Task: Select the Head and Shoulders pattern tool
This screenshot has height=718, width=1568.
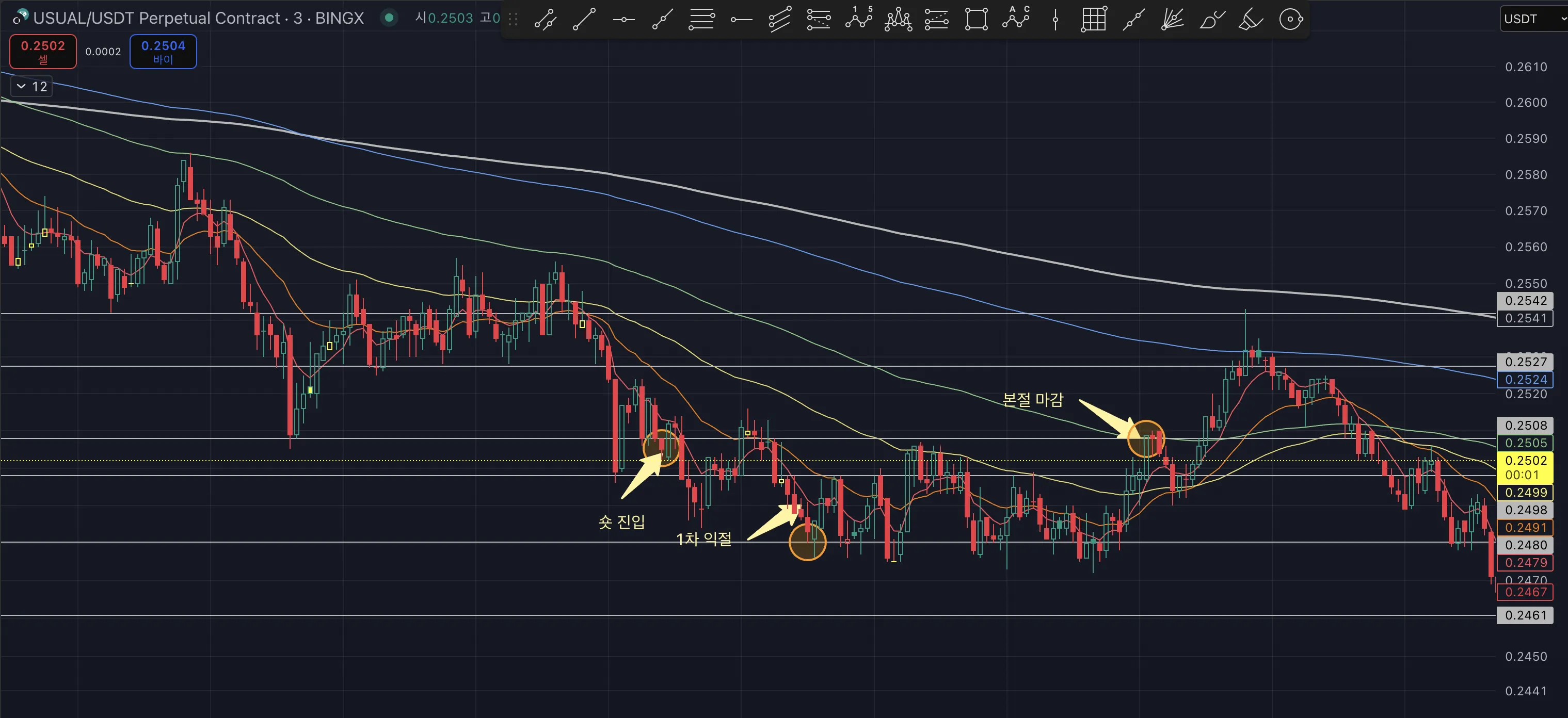Action: 898,20
